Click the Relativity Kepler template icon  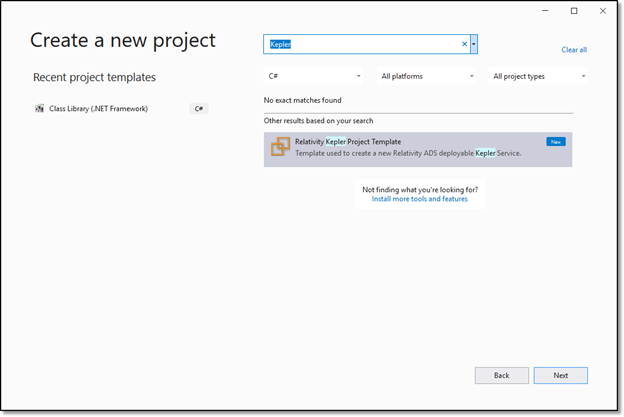pyautogui.click(x=281, y=146)
